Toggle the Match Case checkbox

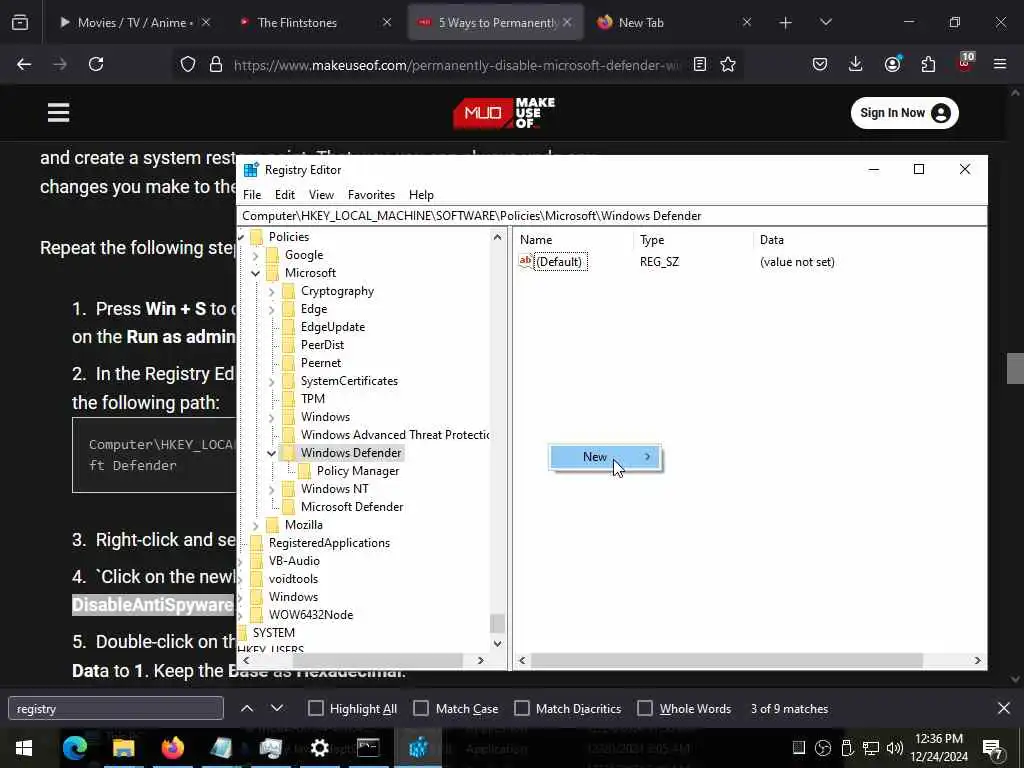click(x=421, y=709)
